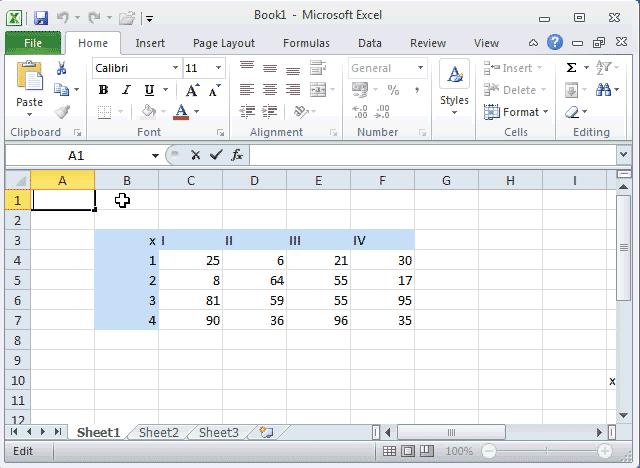640x468 pixels.
Task: Click the Insert Function fx icon
Action: pyautogui.click(x=237, y=155)
